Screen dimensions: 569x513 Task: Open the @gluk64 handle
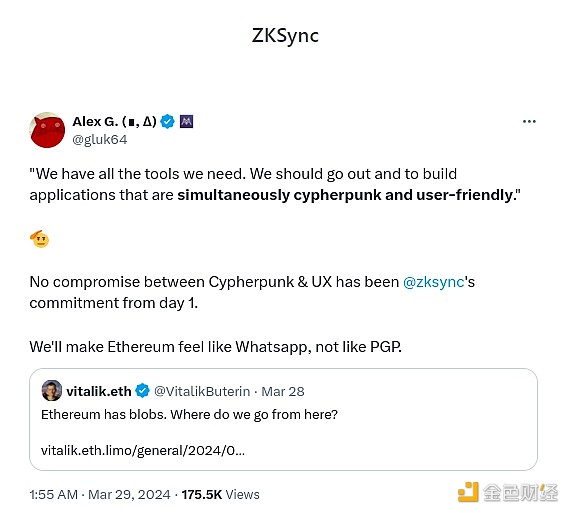click(100, 140)
